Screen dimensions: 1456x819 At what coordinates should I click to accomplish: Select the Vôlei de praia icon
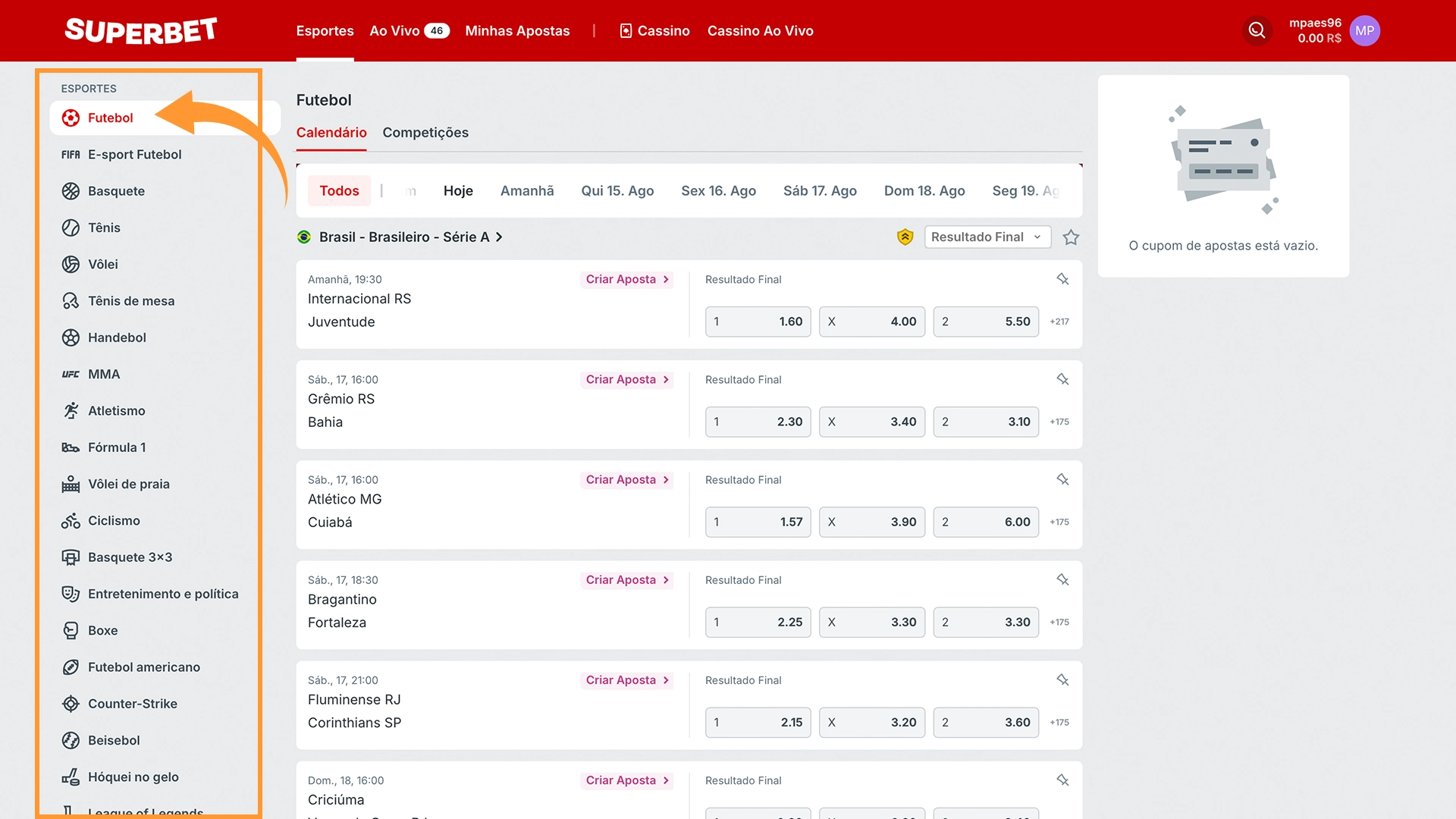(x=71, y=484)
